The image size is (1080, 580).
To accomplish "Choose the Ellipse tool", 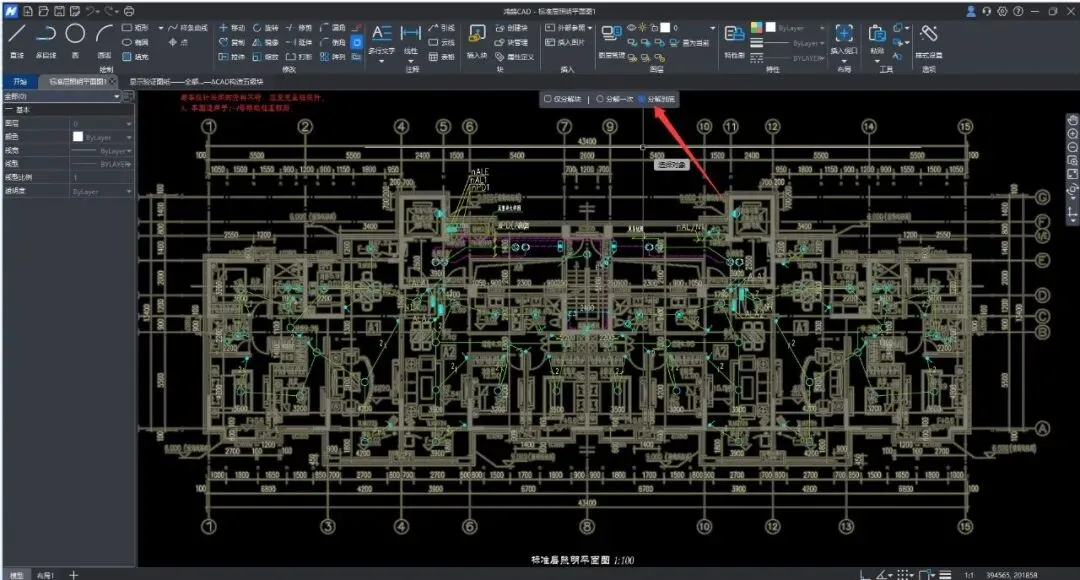I will pyautogui.click(x=136, y=42).
